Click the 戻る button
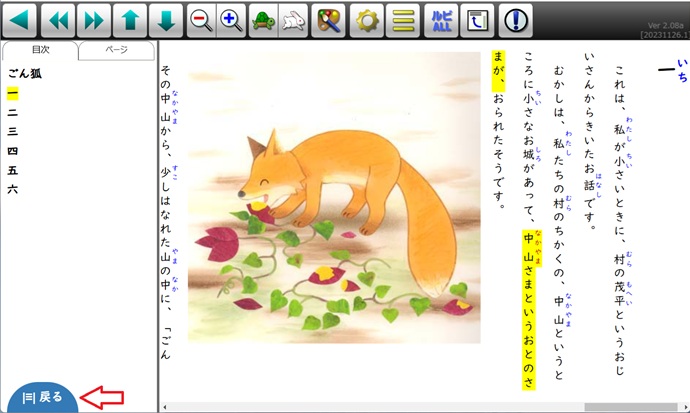This screenshot has width=690, height=413. [42, 397]
